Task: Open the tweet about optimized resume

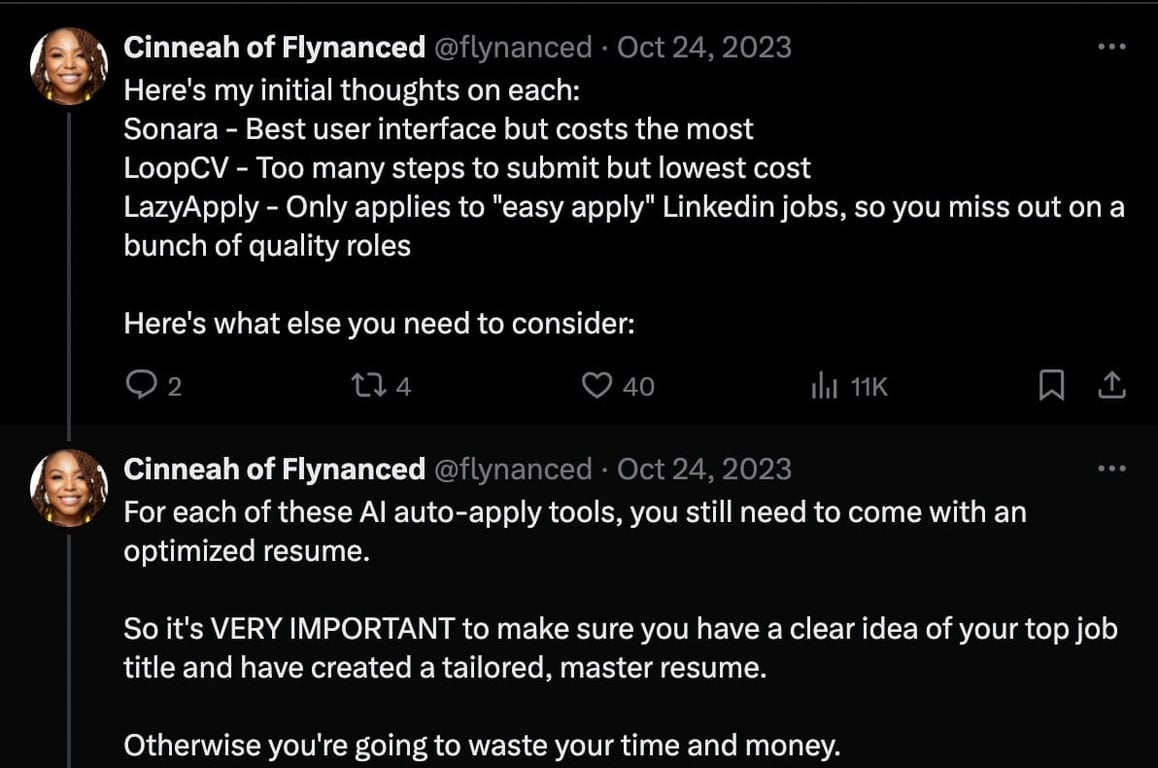Action: (x=620, y=628)
